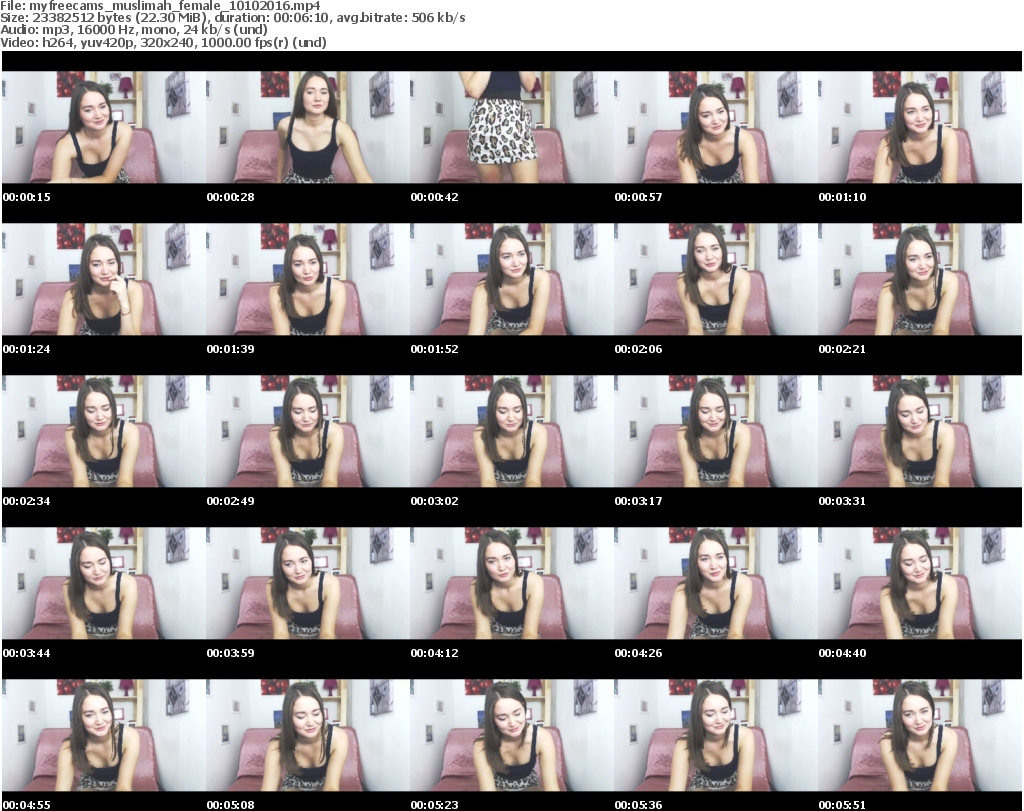The width and height of the screenshot is (1024, 811).
Task: Click the 00:04:40 timestamp label
Action: (842, 653)
